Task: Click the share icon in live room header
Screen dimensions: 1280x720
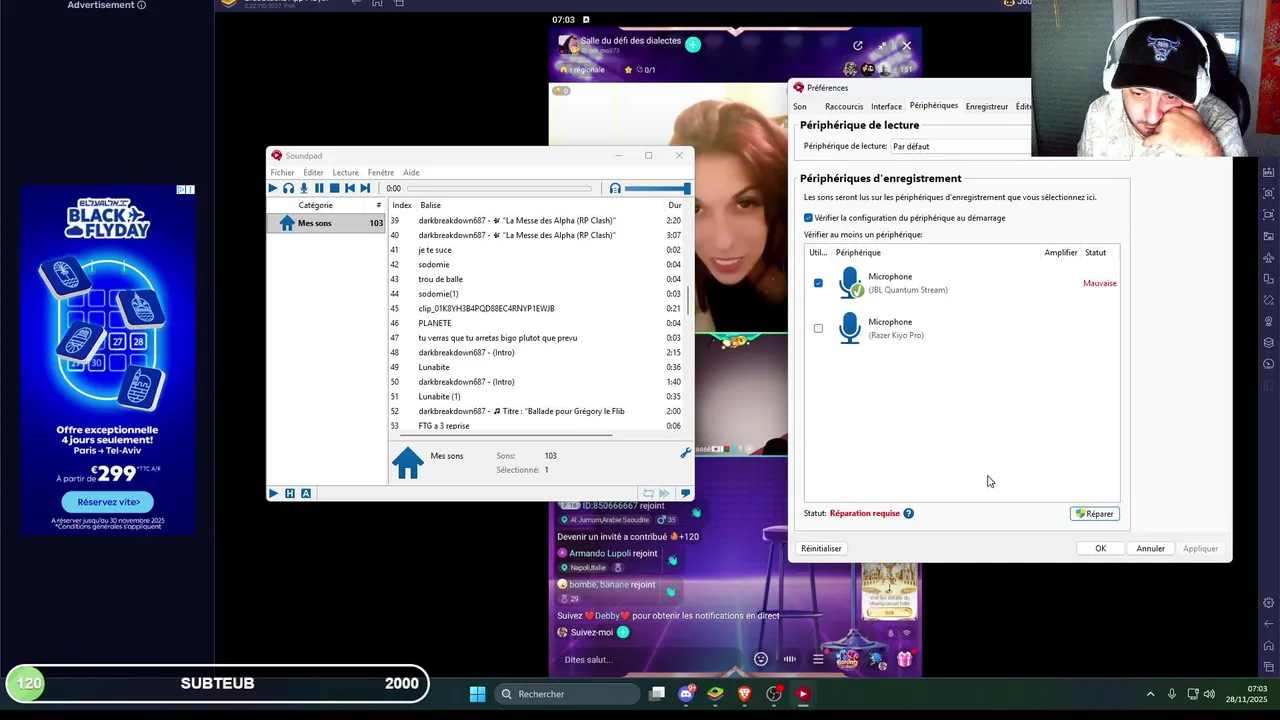Action: click(x=857, y=45)
